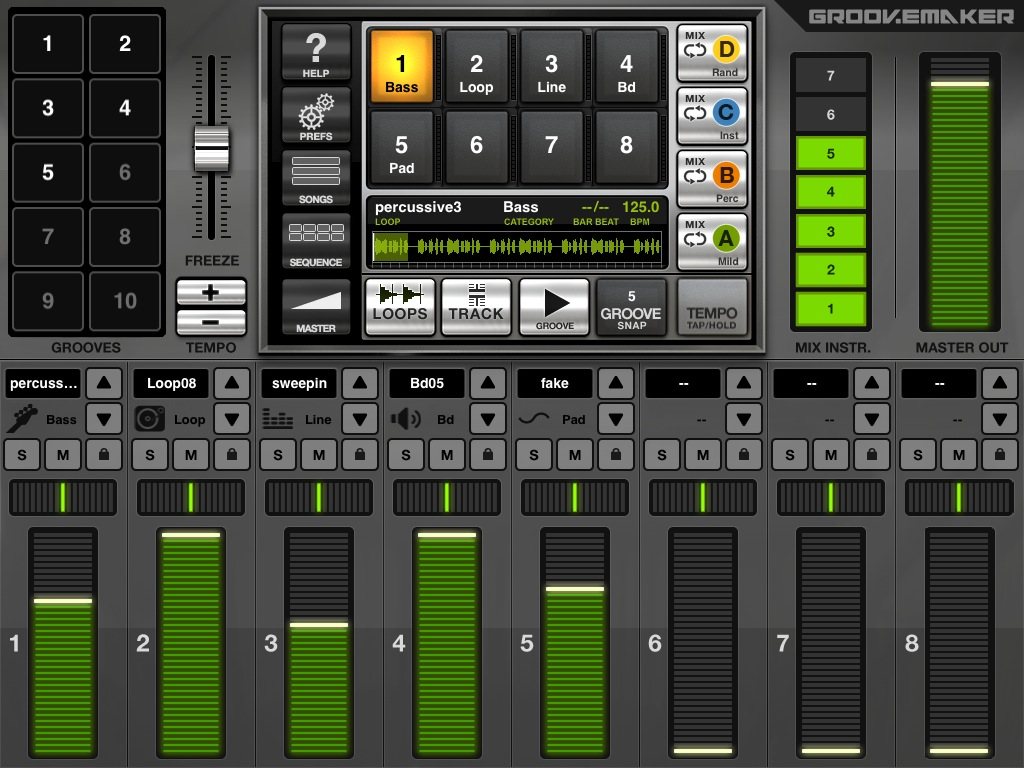Click the percussive3 loop waveform display

(517, 247)
